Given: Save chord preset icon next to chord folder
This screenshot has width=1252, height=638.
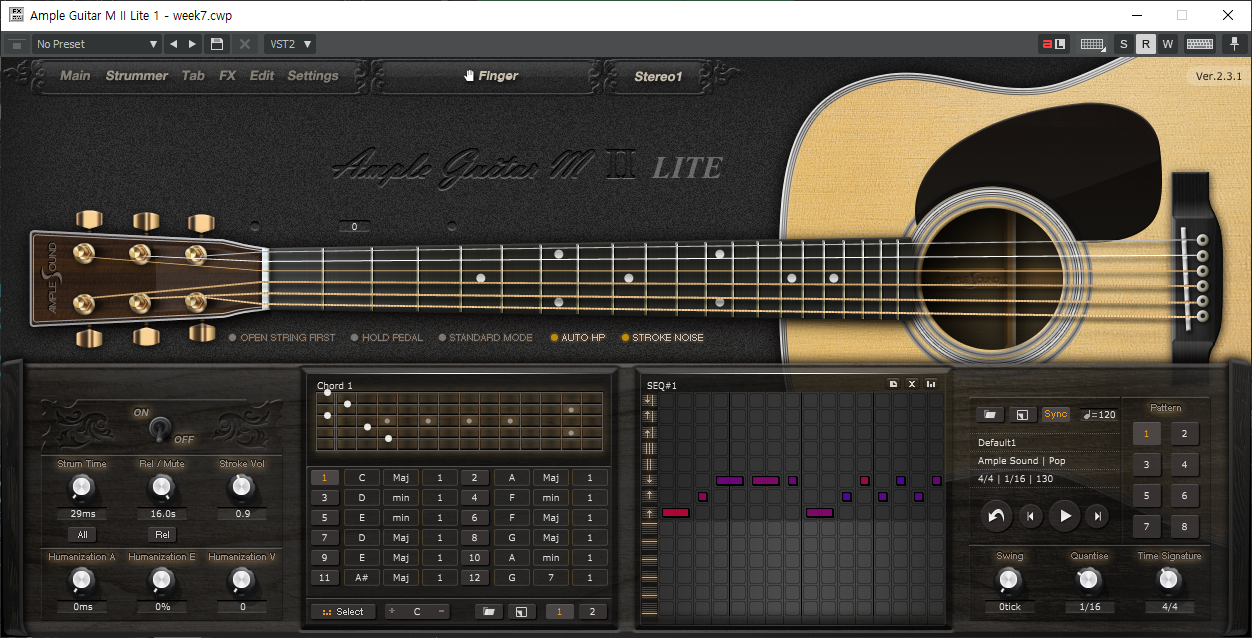Looking at the screenshot, I should [521, 612].
